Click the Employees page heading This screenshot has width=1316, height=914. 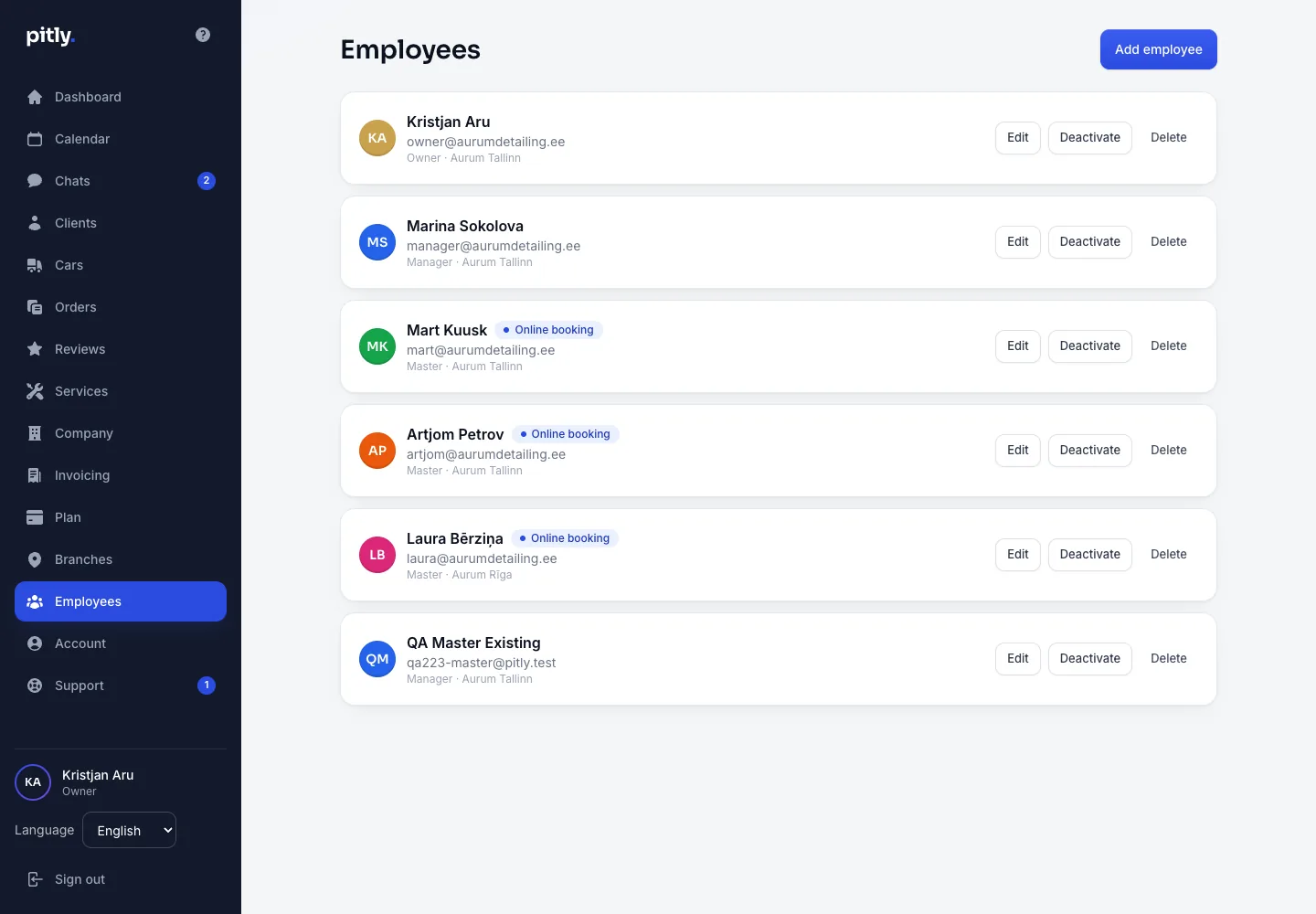click(x=410, y=49)
